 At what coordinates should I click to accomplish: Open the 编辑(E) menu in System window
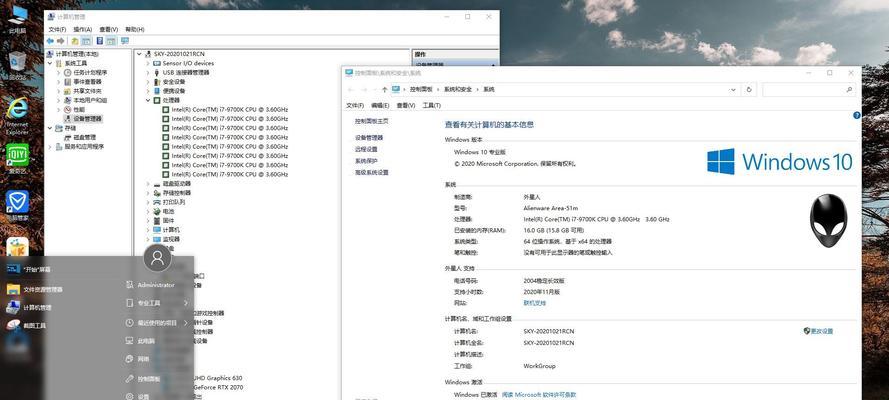coord(380,105)
